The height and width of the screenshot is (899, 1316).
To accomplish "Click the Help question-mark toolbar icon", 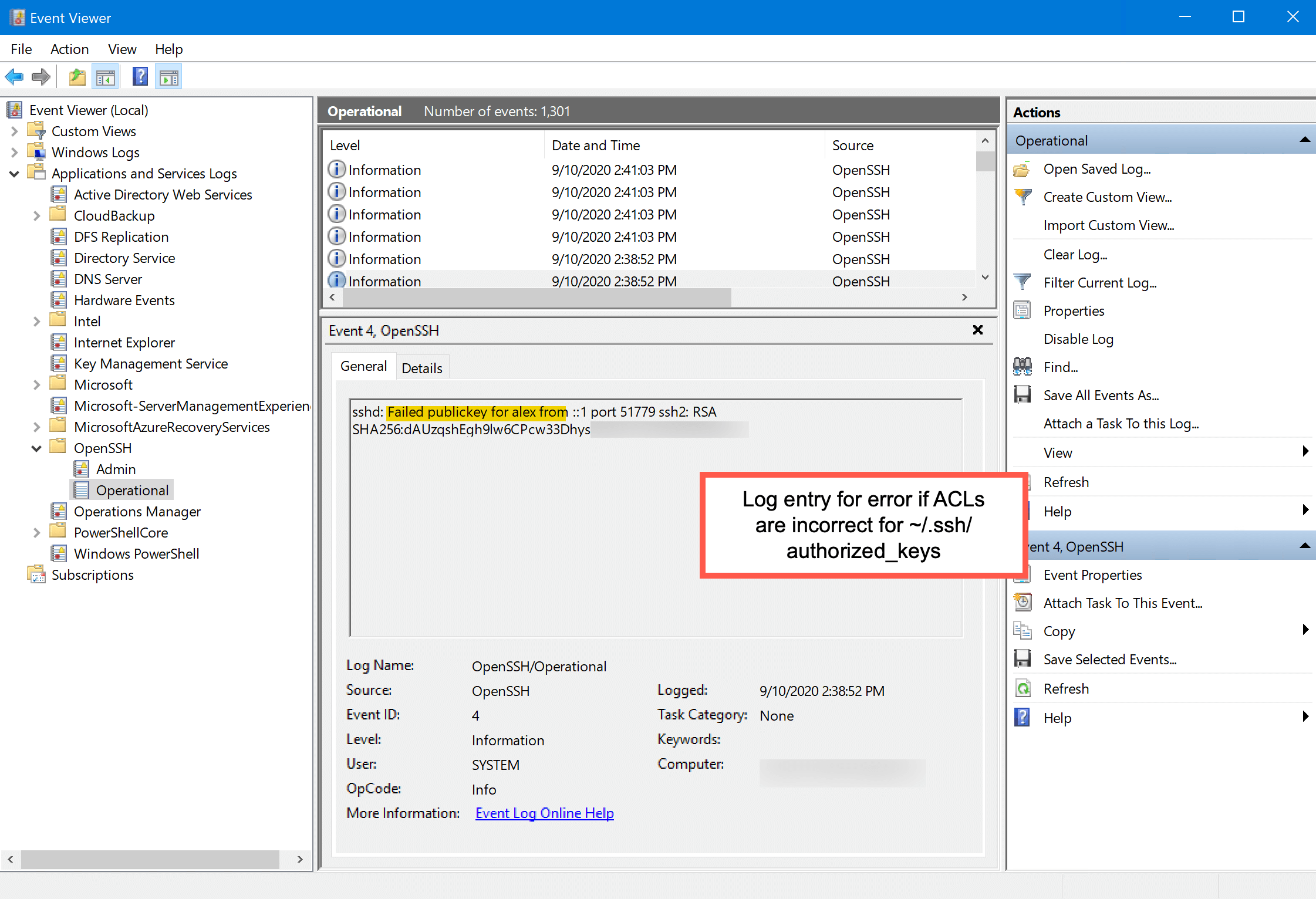I will [140, 76].
